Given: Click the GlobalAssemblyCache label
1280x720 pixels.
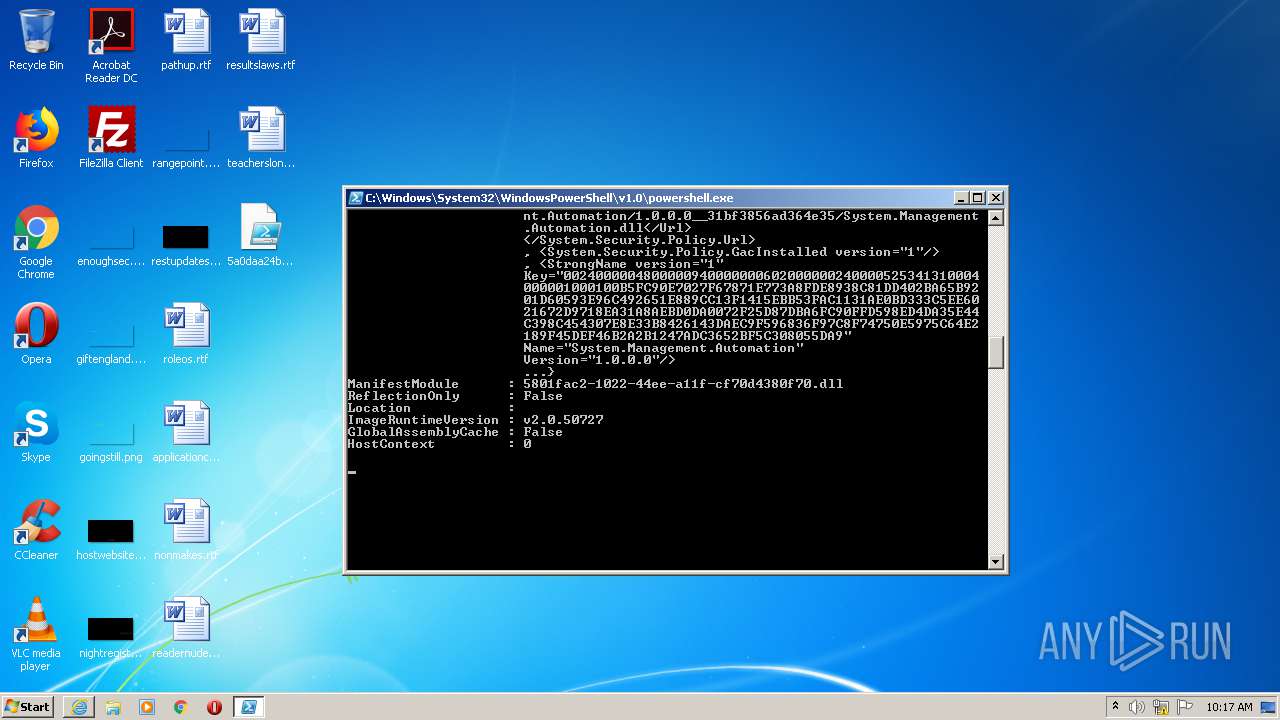Looking at the screenshot, I should (423, 432).
